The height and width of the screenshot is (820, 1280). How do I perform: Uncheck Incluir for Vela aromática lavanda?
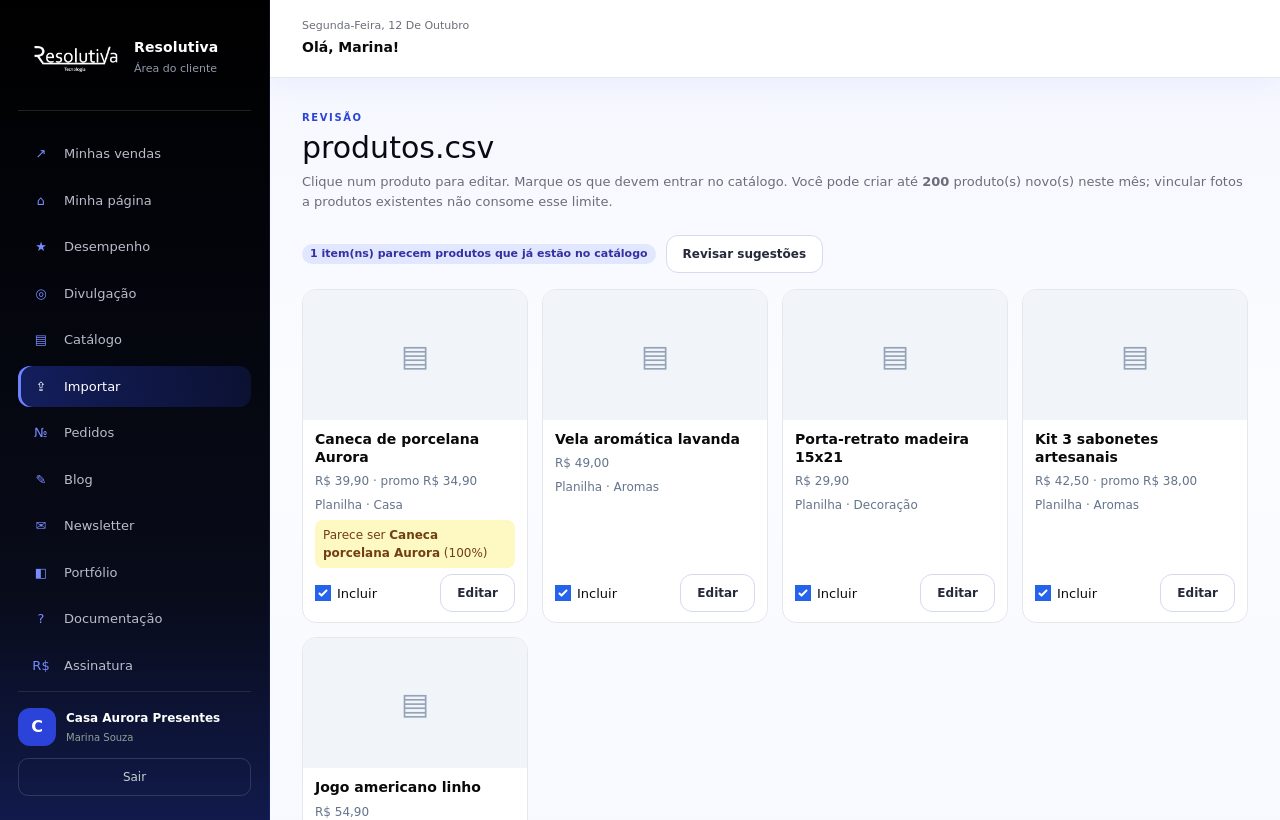(563, 593)
